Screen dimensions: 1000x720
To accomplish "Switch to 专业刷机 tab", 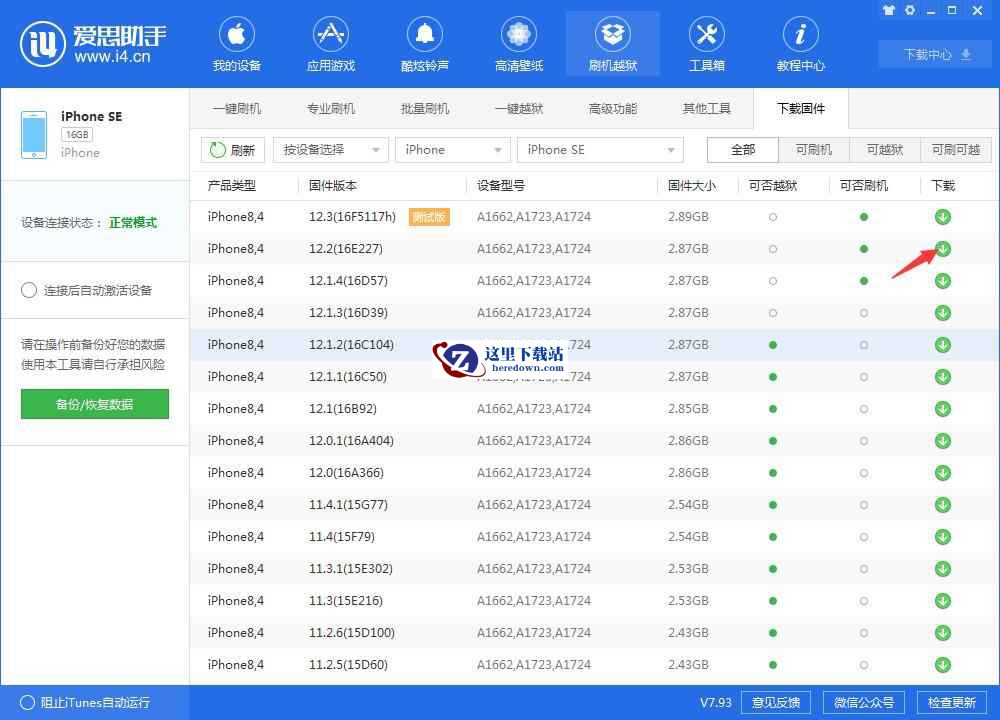I will click(x=330, y=108).
